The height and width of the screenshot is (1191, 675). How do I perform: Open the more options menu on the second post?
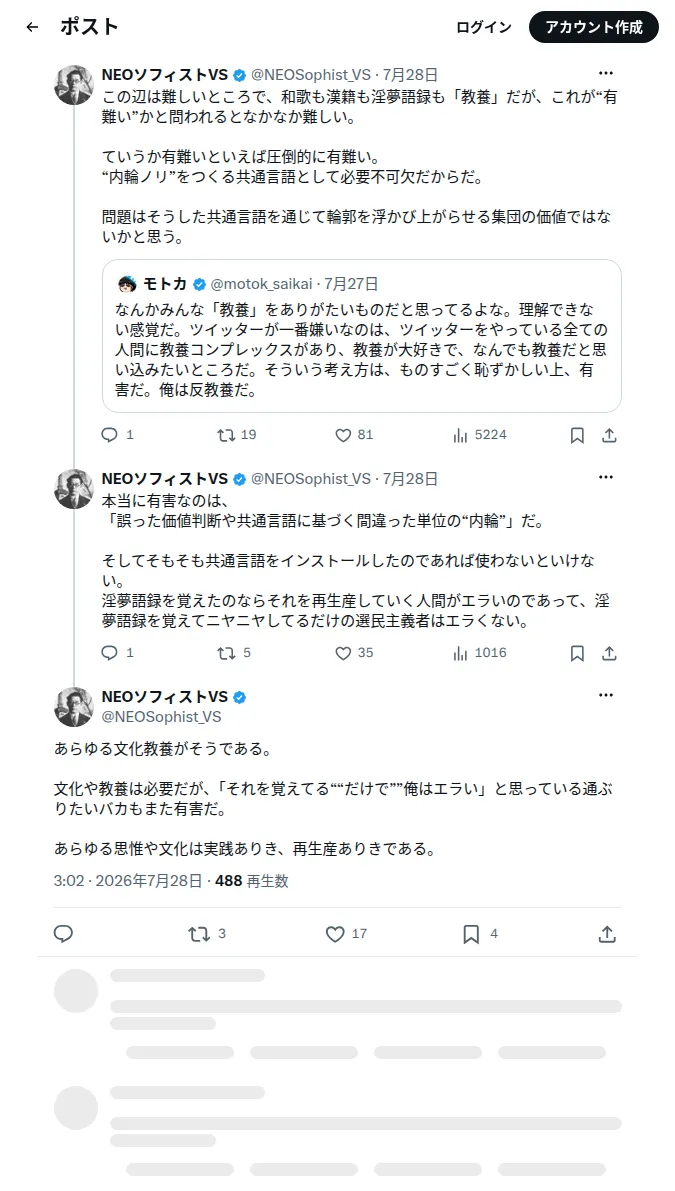pos(605,478)
